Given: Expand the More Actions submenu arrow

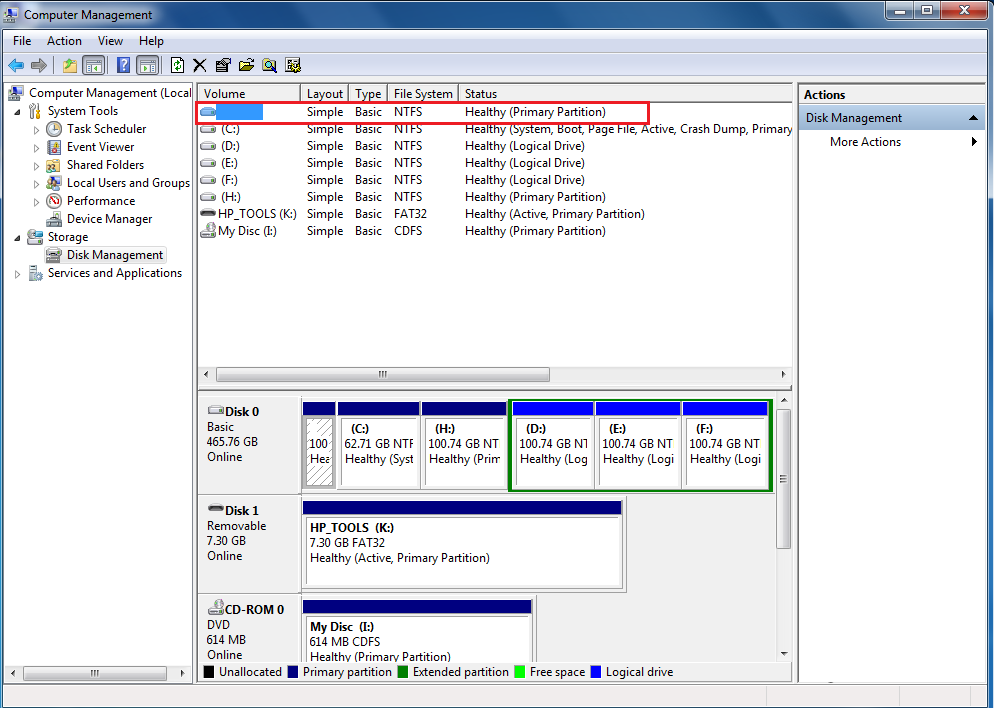Looking at the screenshot, I should pos(974,142).
